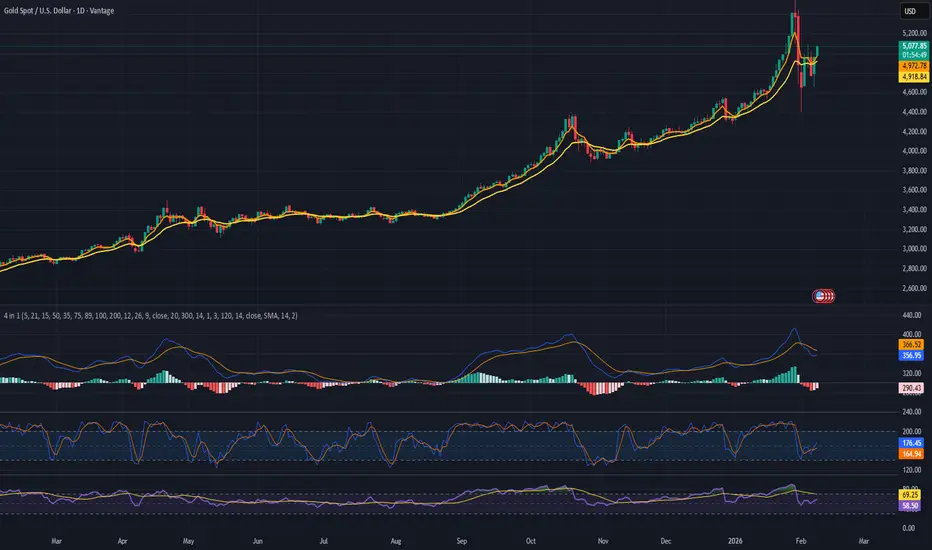Viewport: 932px width, 550px height.
Task: Click the 3,800.00 price axis label
Action: 914,171
